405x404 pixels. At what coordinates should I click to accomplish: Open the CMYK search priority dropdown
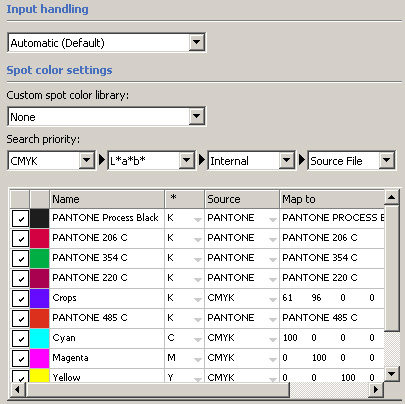86,161
